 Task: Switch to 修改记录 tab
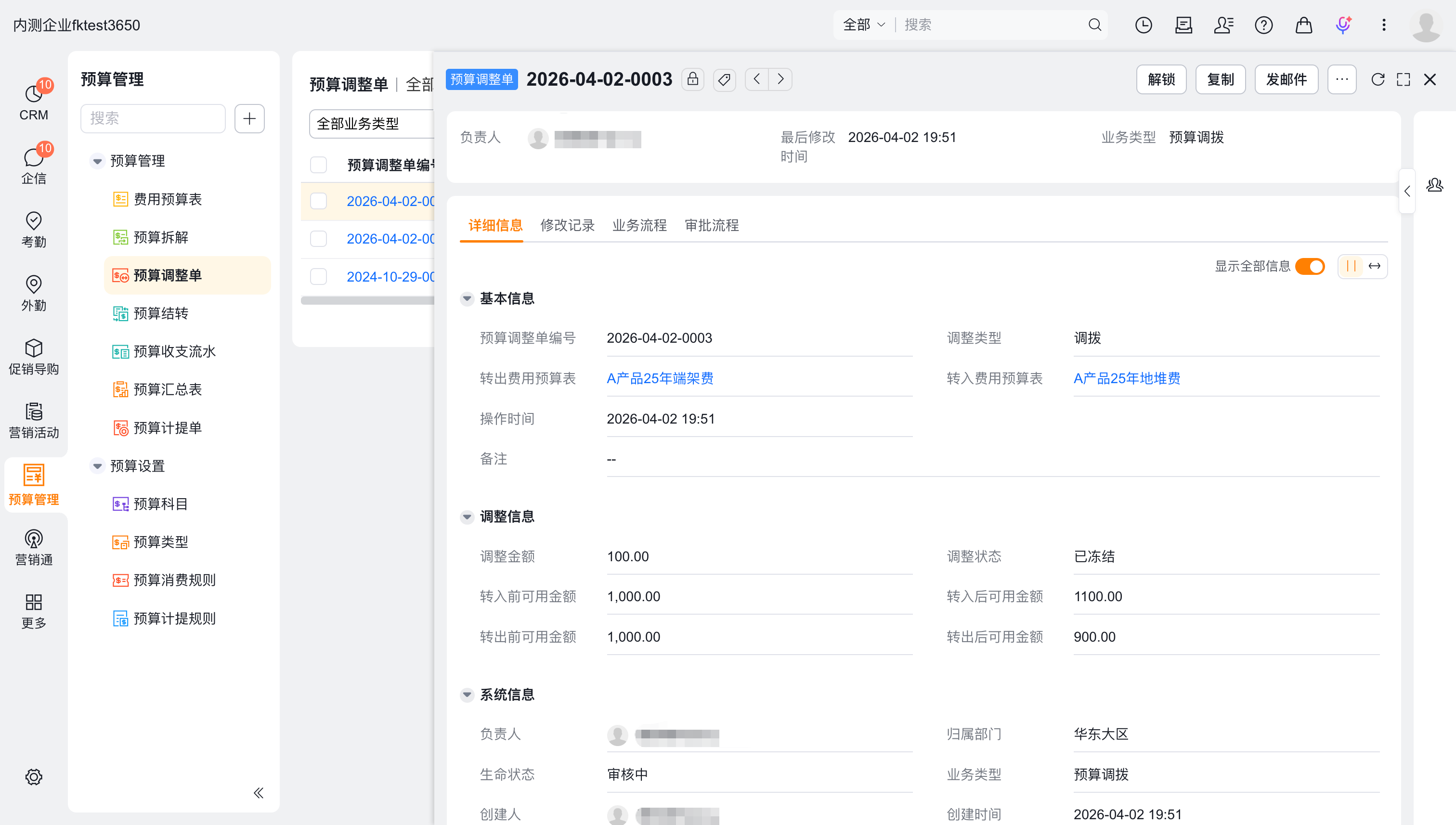pyautogui.click(x=567, y=226)
